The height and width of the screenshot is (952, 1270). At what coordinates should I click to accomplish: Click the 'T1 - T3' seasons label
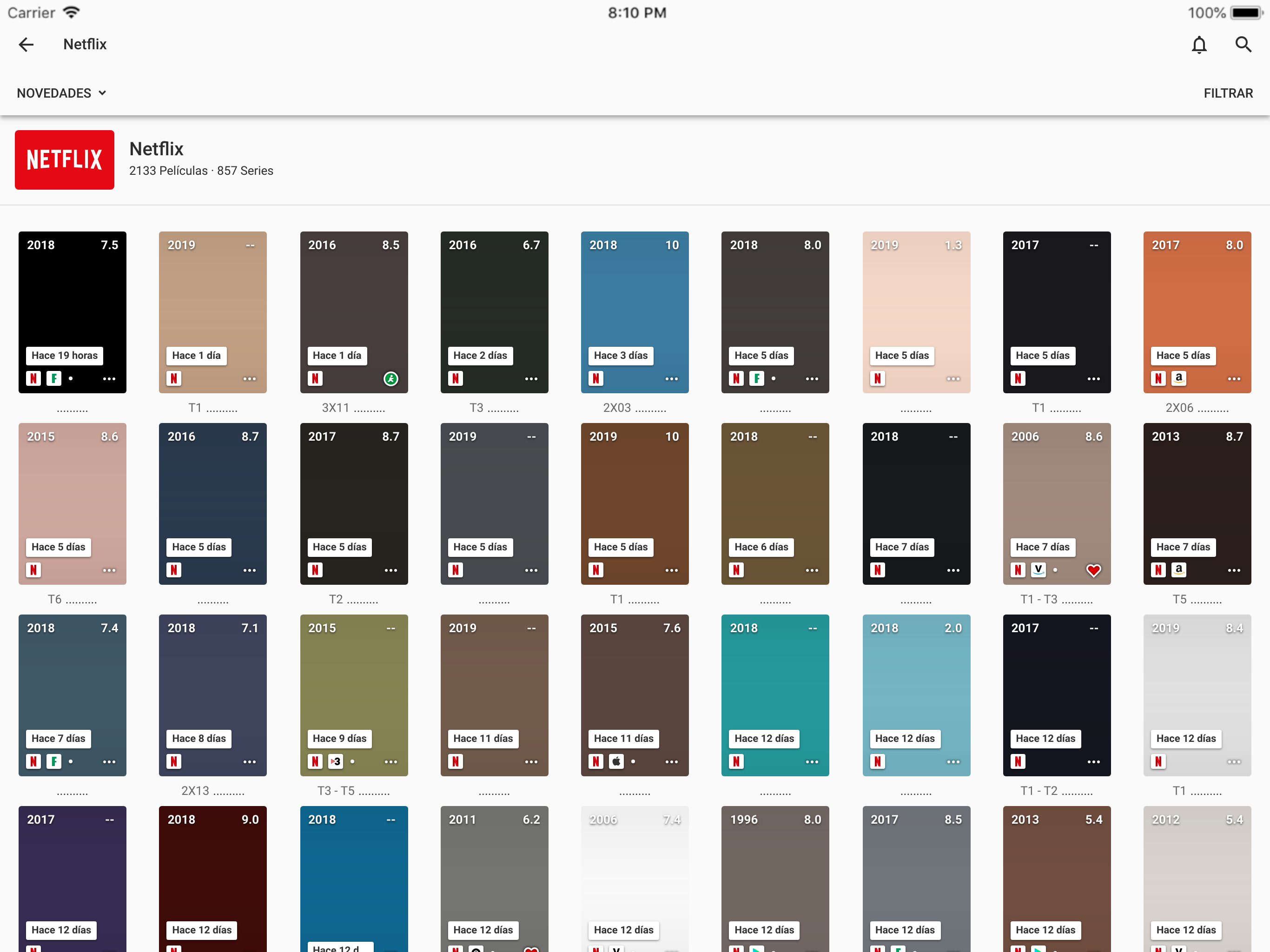[x=1038, y=600]
